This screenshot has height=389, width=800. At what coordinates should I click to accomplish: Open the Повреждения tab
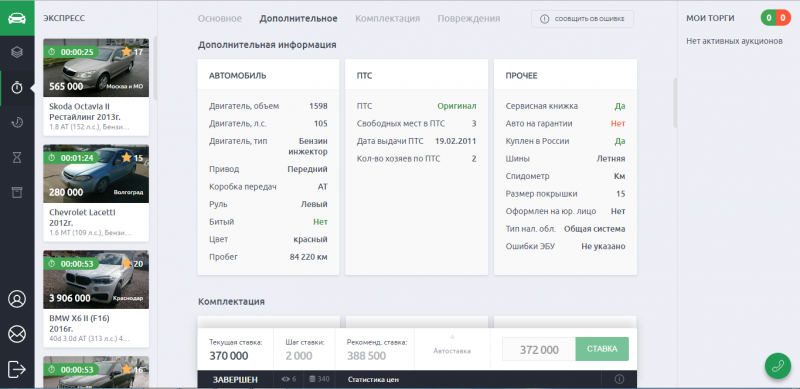tap(468, 19)
